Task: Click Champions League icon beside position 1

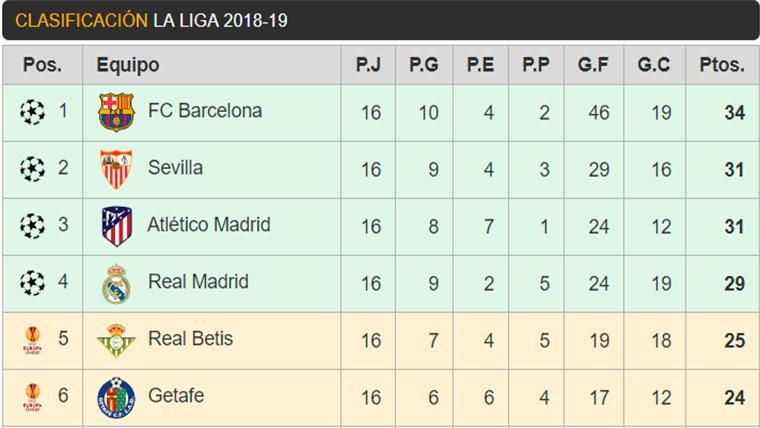Action: (32, 112)
